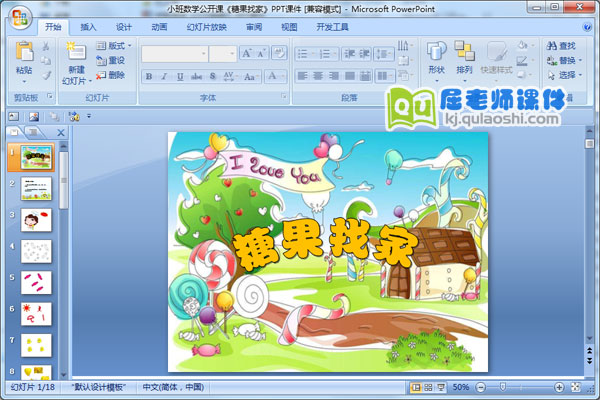Click the Copy icon
Image resolution: width=600 pixels, height=400 pixels.
coord(46,60)
